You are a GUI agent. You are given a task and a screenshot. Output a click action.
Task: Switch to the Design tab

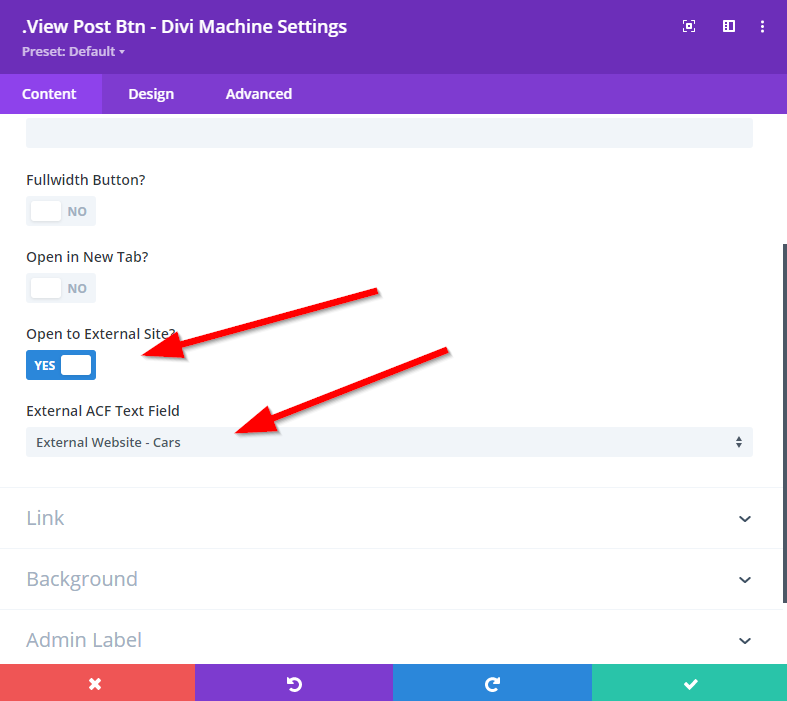point(151,94)
